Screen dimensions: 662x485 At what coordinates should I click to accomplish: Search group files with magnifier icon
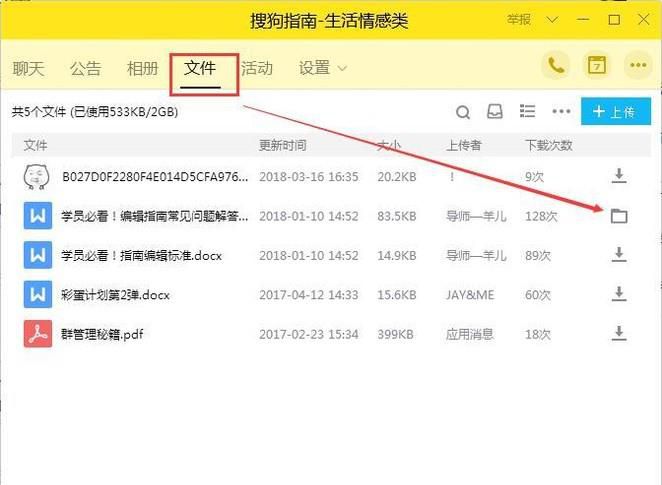[x=463, y=112]
